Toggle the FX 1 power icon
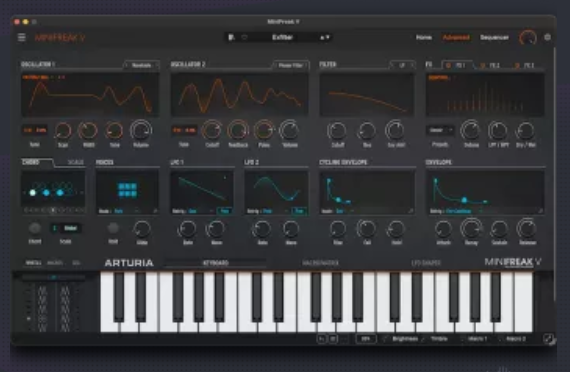The height and width of the screenshot is (372, 570). click(x=448, y=65)
